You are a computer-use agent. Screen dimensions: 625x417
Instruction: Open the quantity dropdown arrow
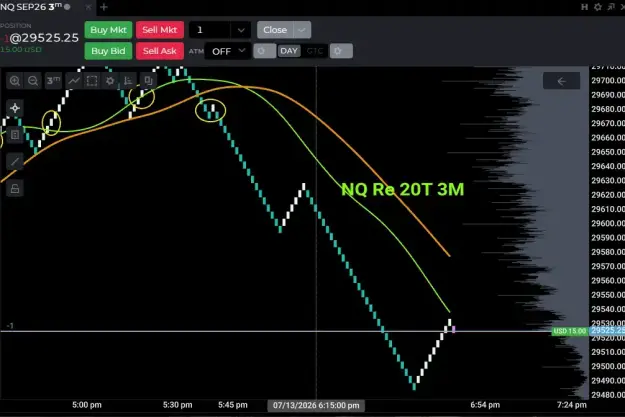click(x=241, y=30)
